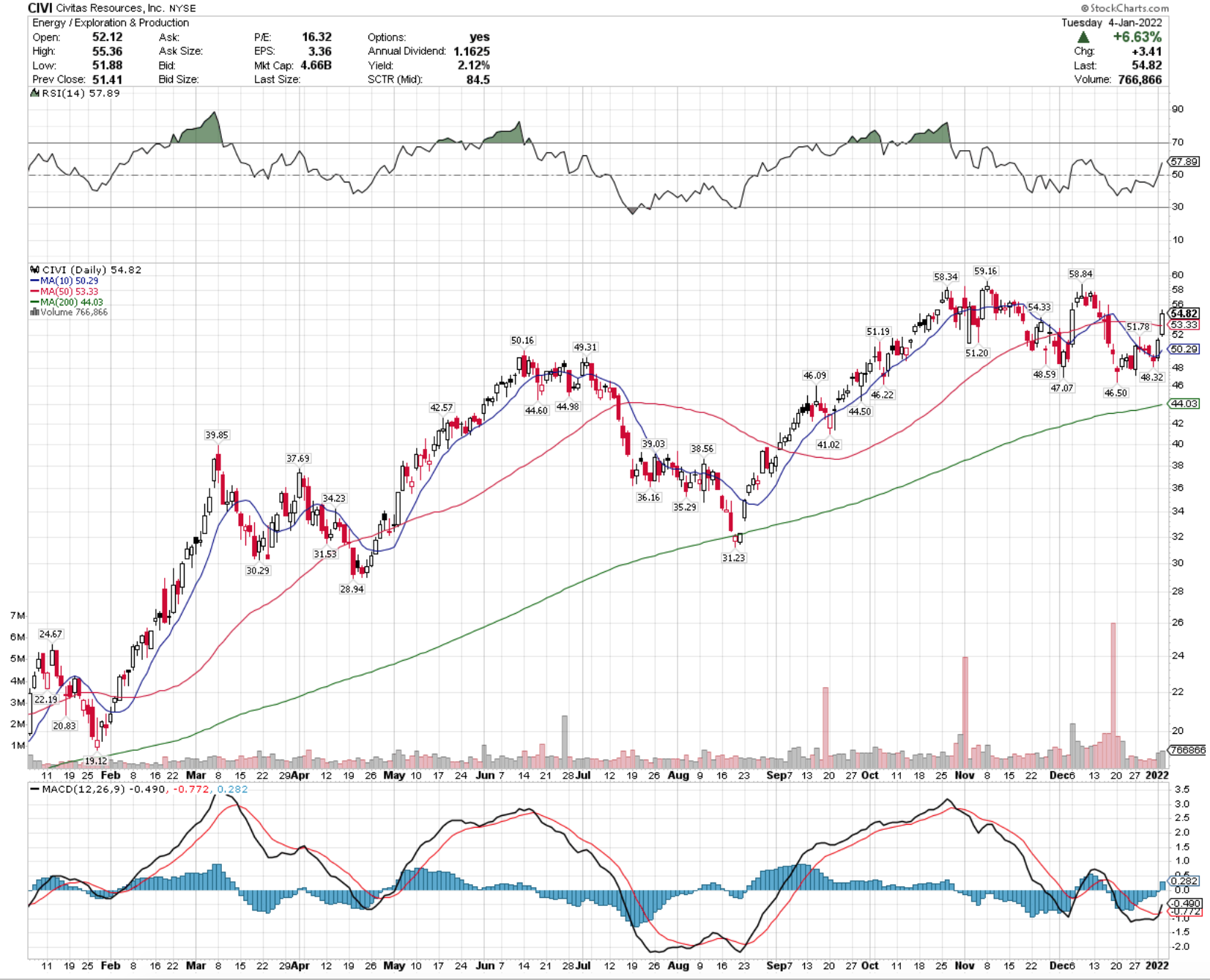This screenshot has width=1210, height=980.
Task: Click the 46.50 December low annotation
Action: pos(1116,393)
